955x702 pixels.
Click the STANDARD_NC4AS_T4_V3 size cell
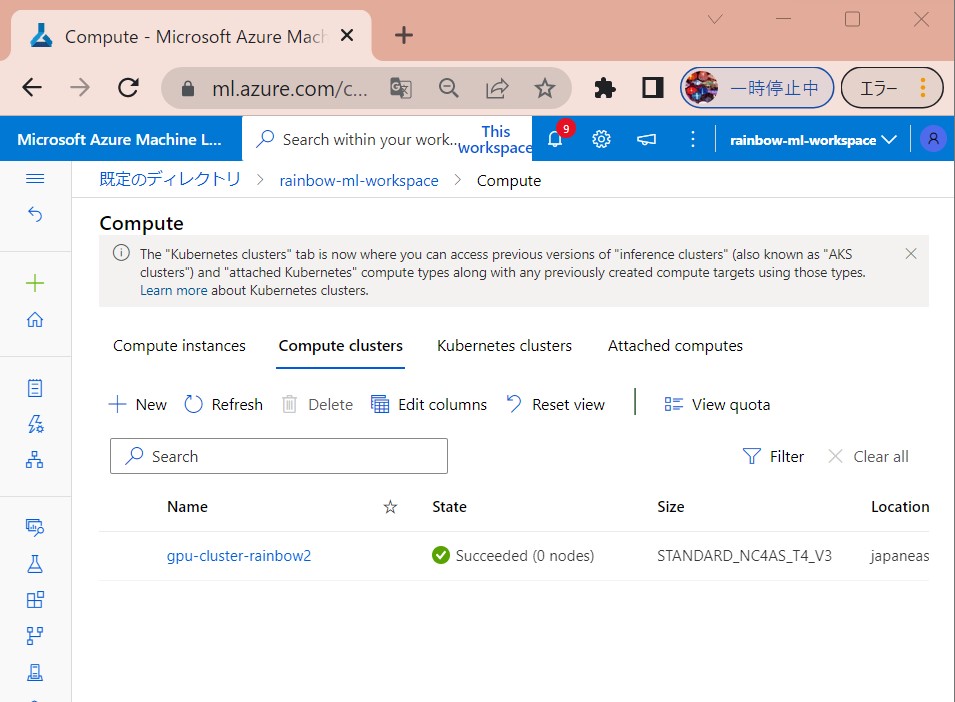[x=744, y=556]
